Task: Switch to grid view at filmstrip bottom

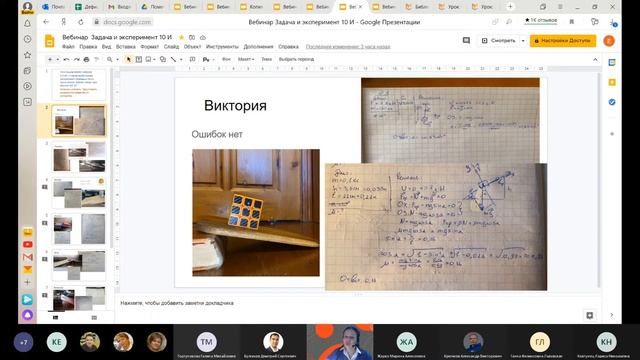Action: pos(94,318)
